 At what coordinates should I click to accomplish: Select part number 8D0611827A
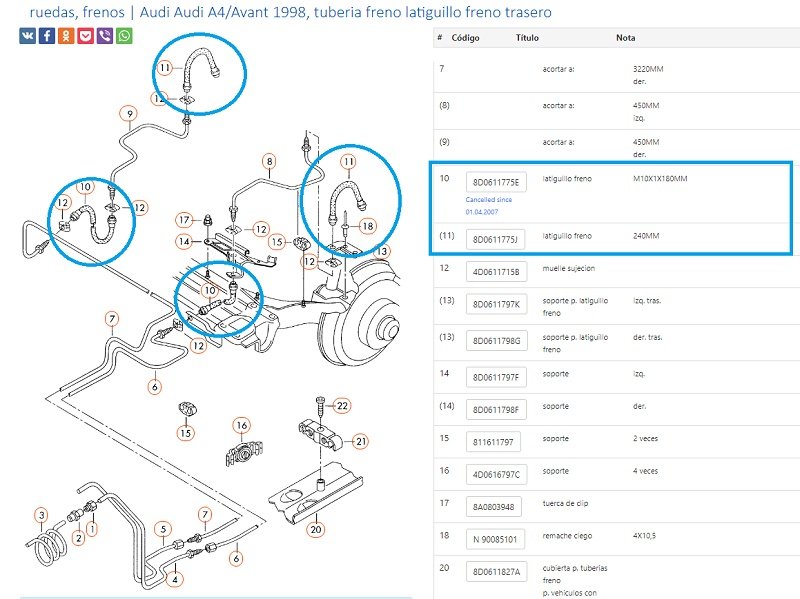(x=496, y=572)
